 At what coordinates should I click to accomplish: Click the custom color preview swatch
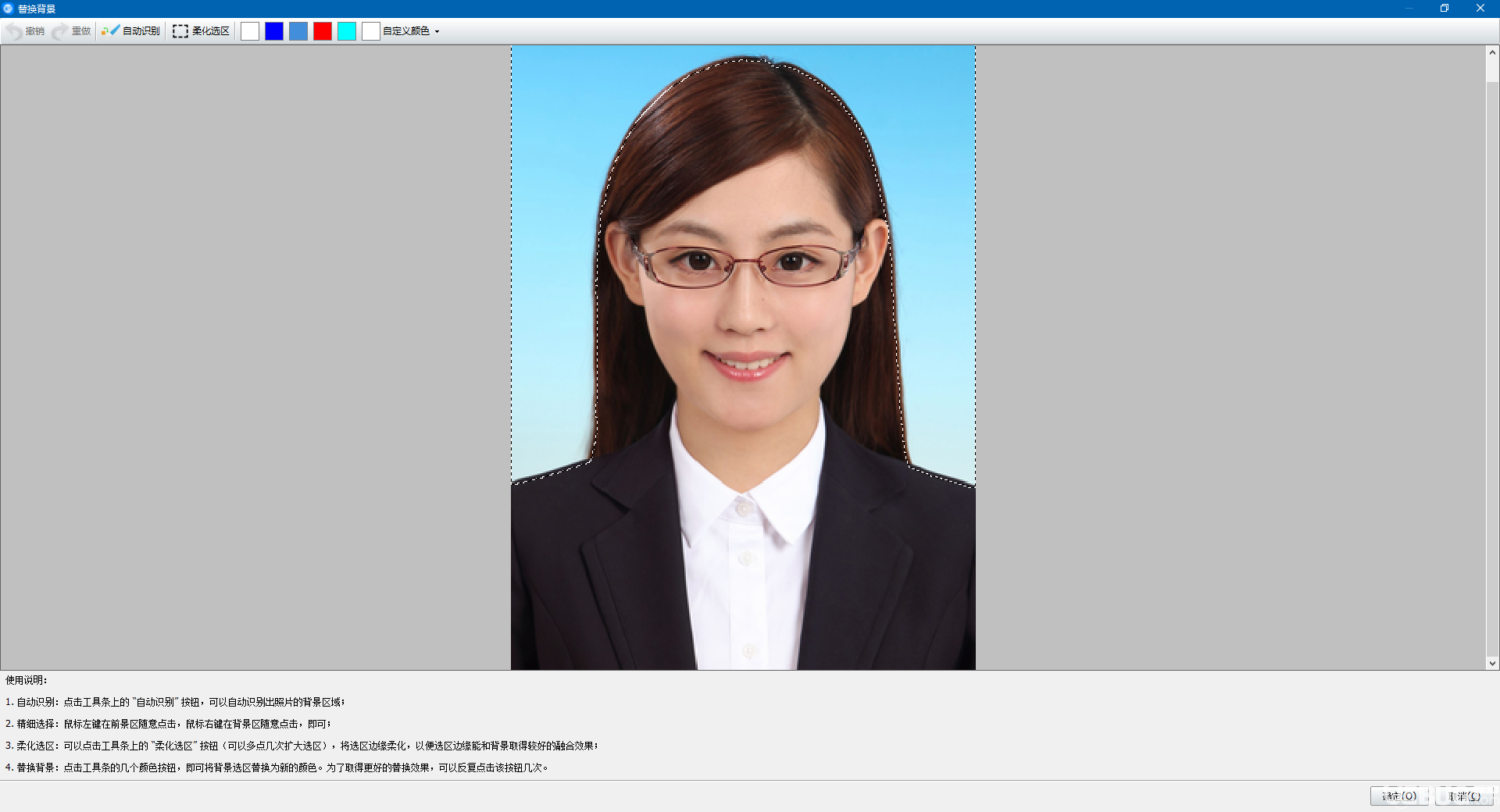point(371,31)
